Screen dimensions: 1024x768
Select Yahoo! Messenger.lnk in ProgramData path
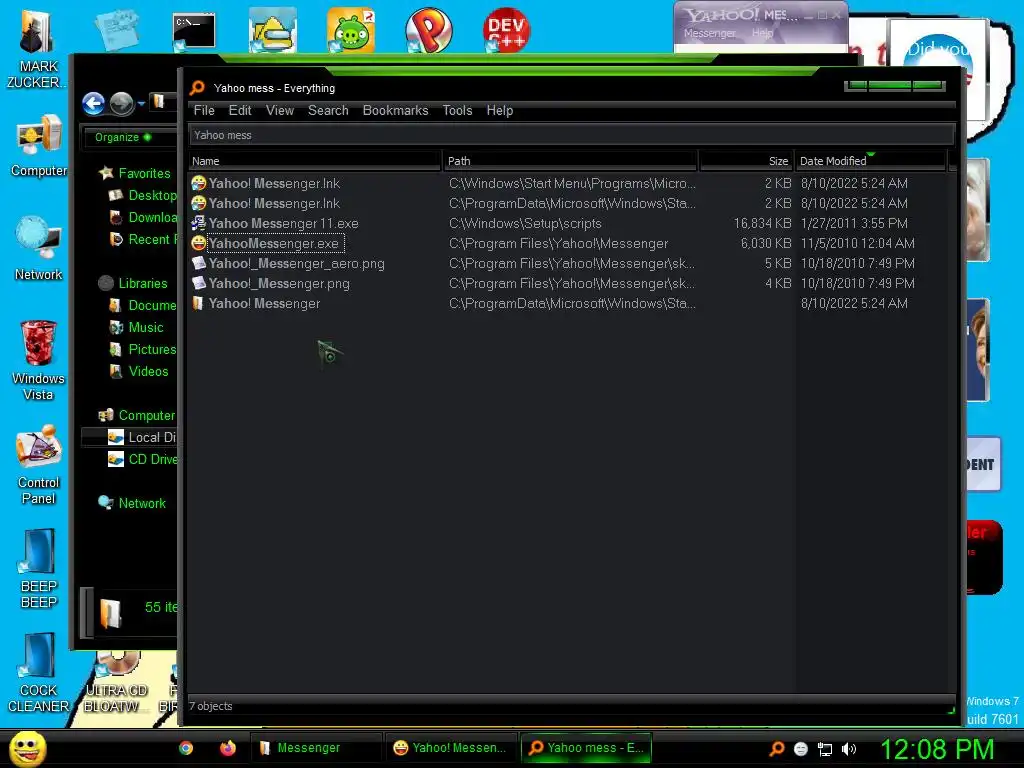point(274,204)
